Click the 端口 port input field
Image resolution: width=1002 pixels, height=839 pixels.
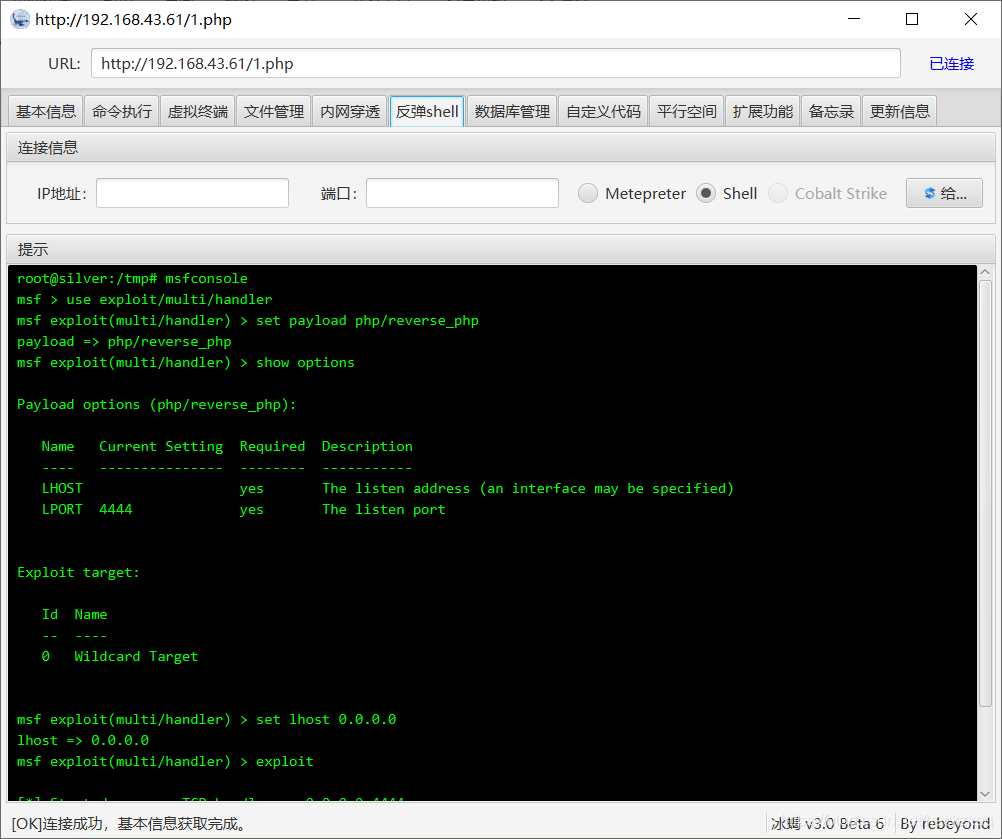point(462,193)
